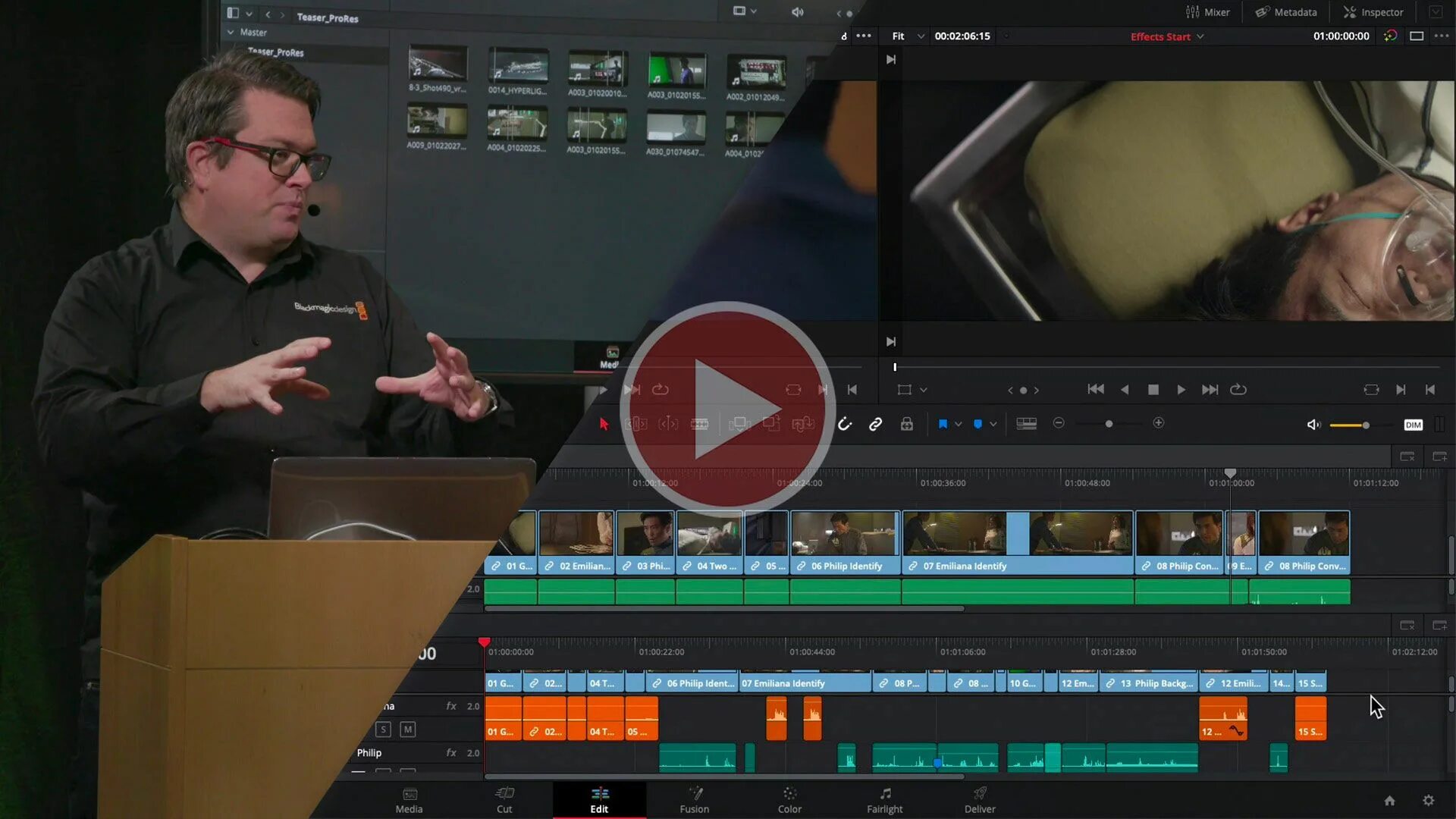Image resolution: width=1456 pixels, height=819 pixels.
Task: Mute audio with the speaker icon
Action: (x=1313, y=425)
